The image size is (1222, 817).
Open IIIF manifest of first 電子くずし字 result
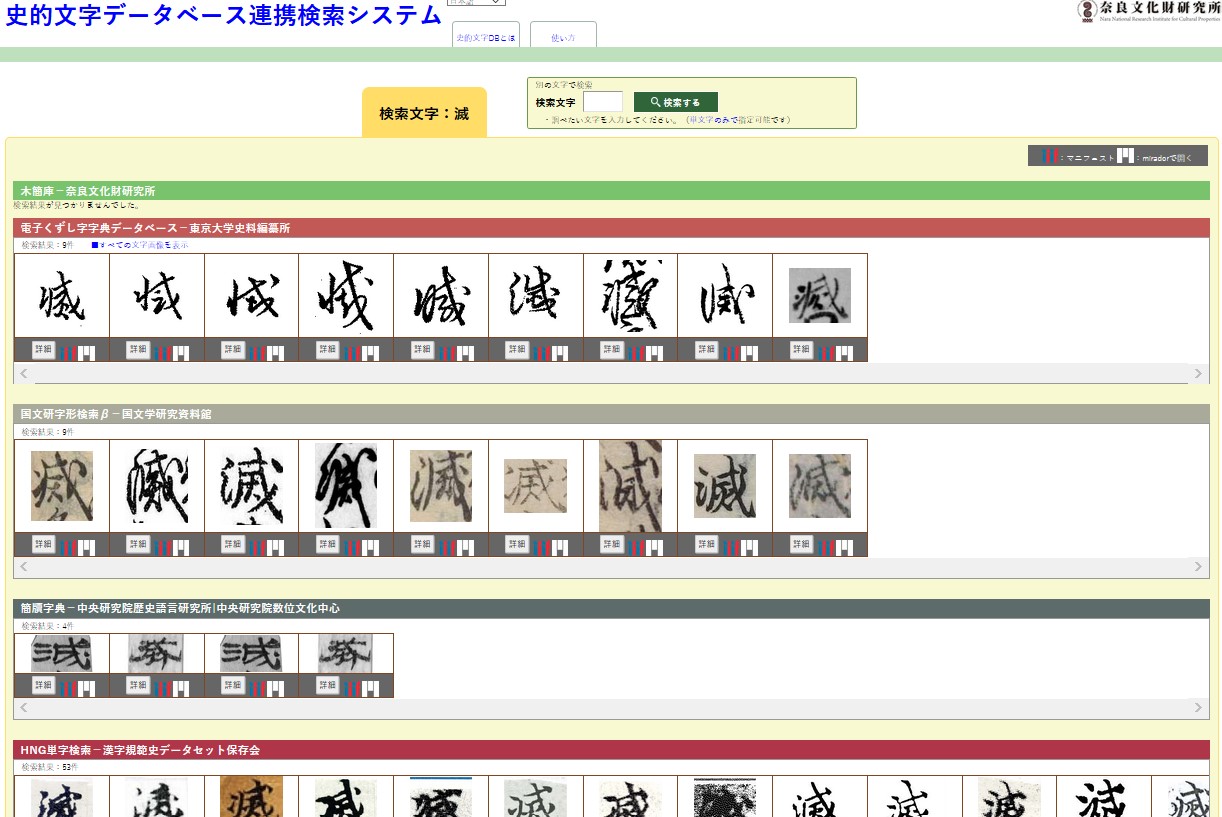[69, 353]
